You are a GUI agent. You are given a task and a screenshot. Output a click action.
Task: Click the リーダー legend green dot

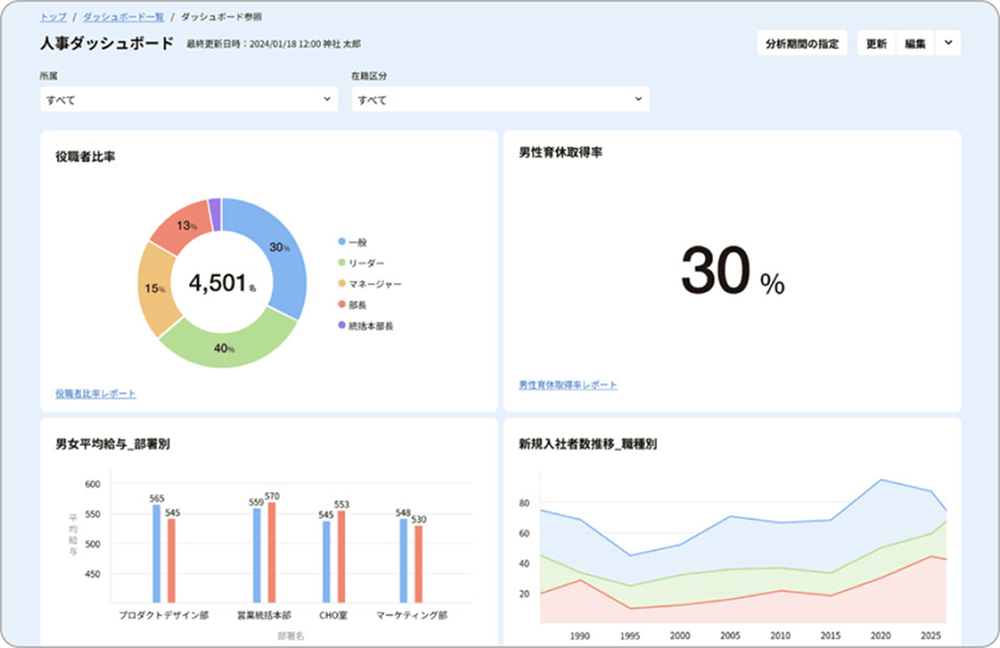tap(341, 263)
